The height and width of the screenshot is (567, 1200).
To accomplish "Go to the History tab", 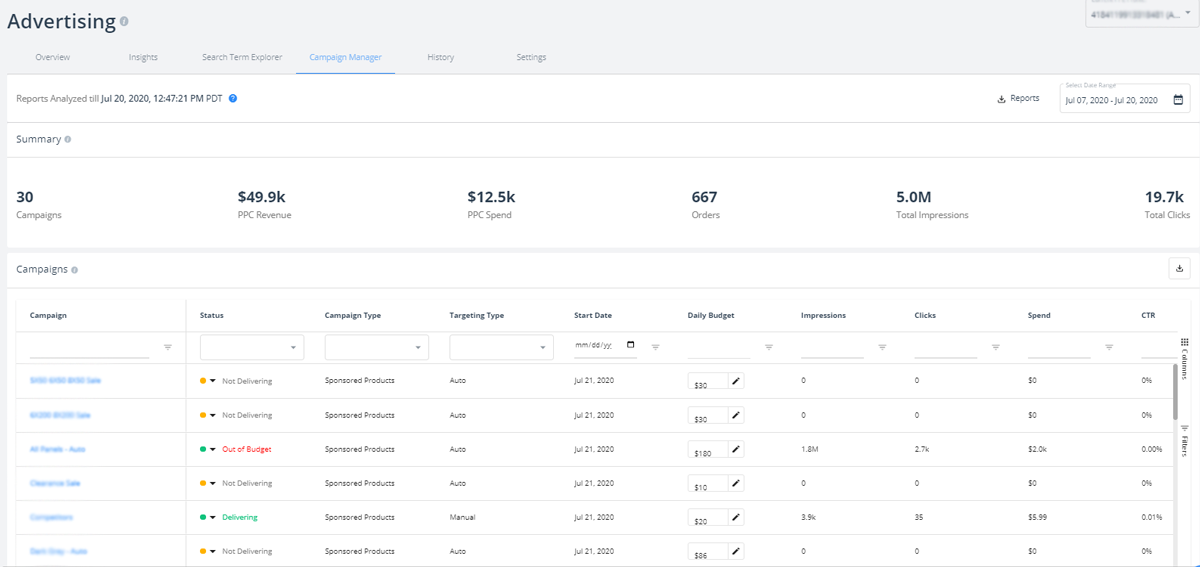I will point(440,58).
